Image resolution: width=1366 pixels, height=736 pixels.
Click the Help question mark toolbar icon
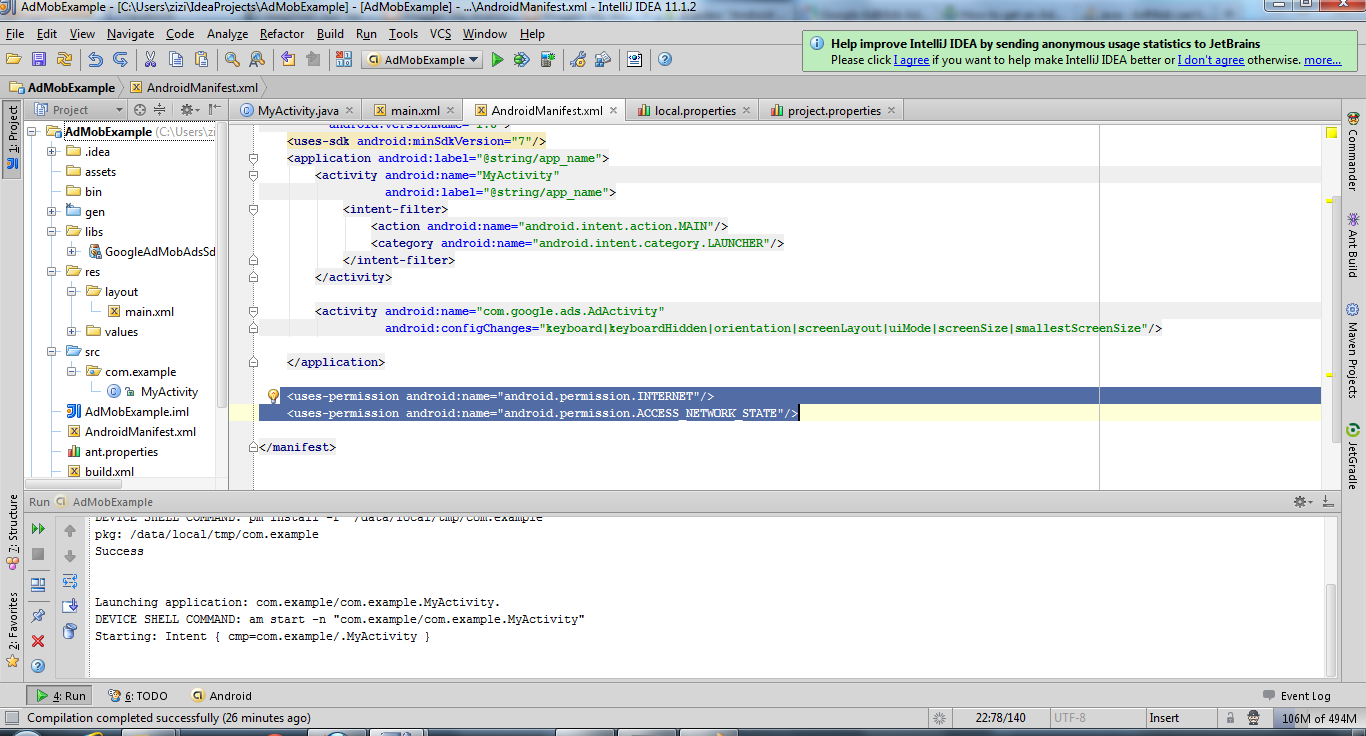point(665,60)
